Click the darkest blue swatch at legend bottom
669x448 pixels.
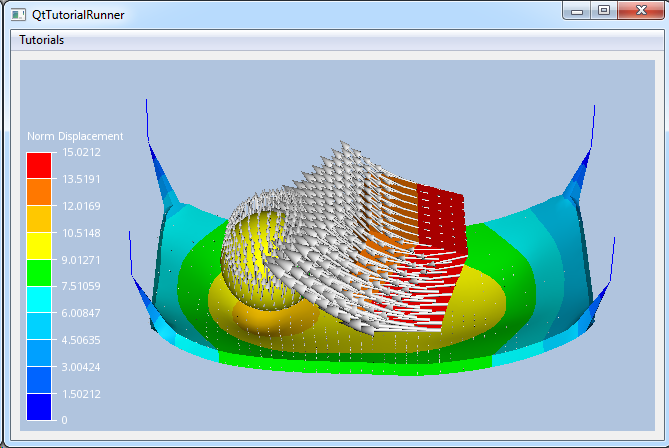[38, 407]
